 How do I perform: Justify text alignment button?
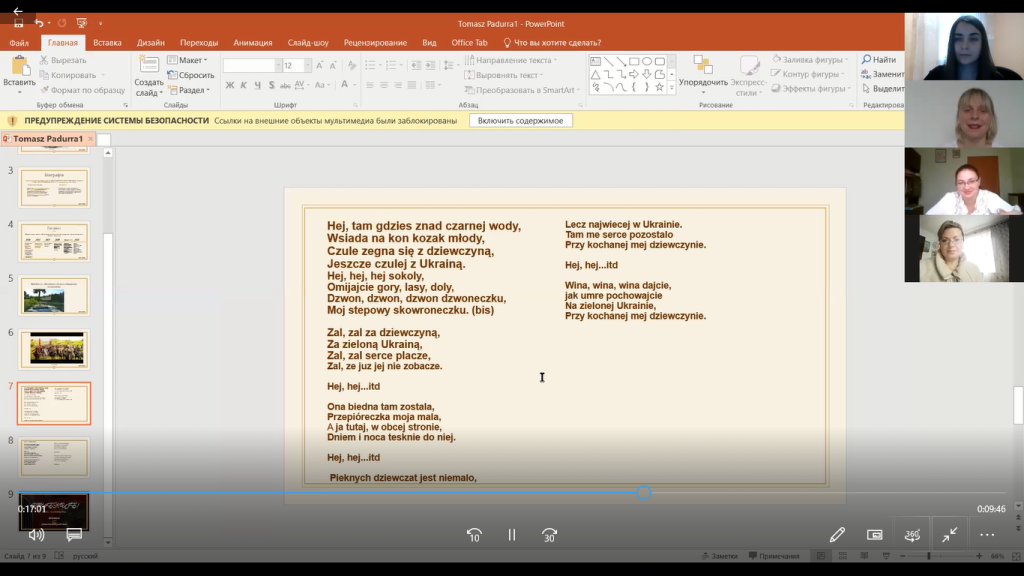coord(411,85)
